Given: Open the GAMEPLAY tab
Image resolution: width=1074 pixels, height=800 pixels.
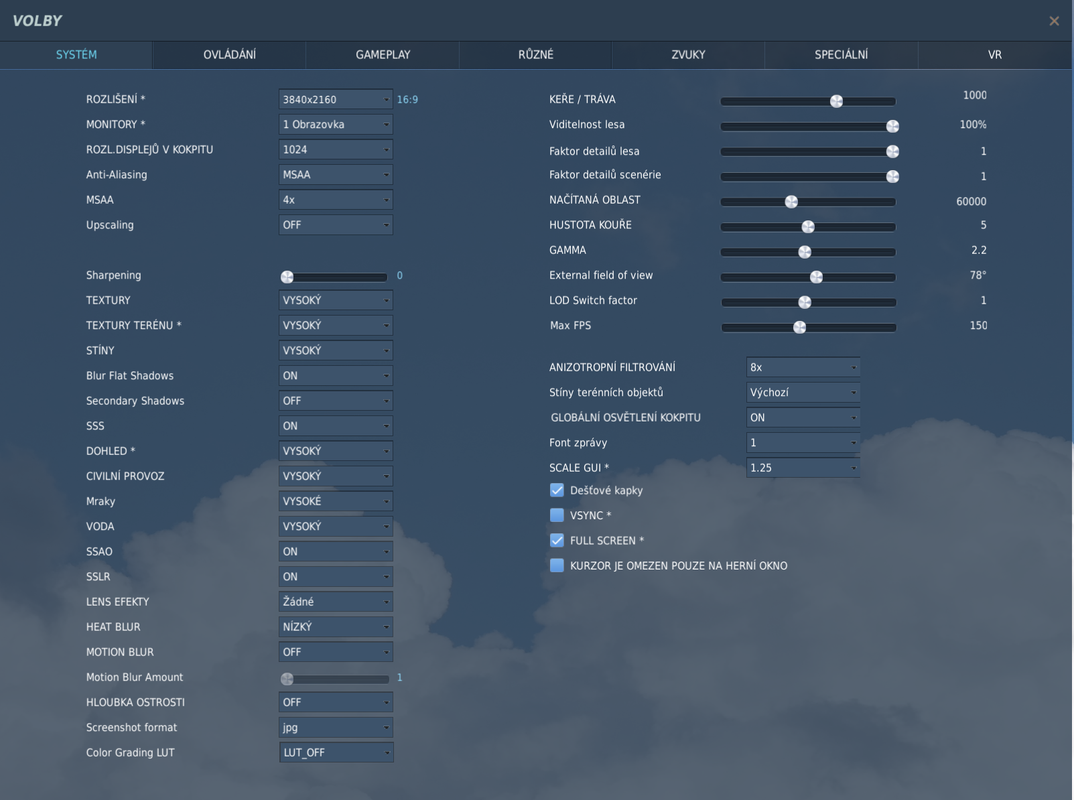Looking at the screenshot, I should [383, 55].
